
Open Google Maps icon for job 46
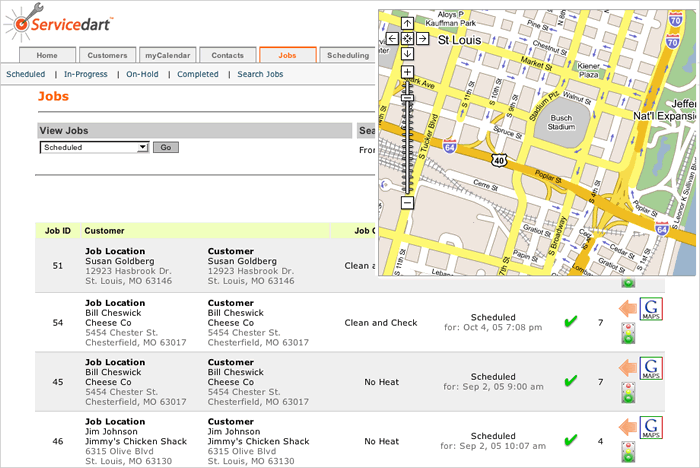[x=652, y=427]
